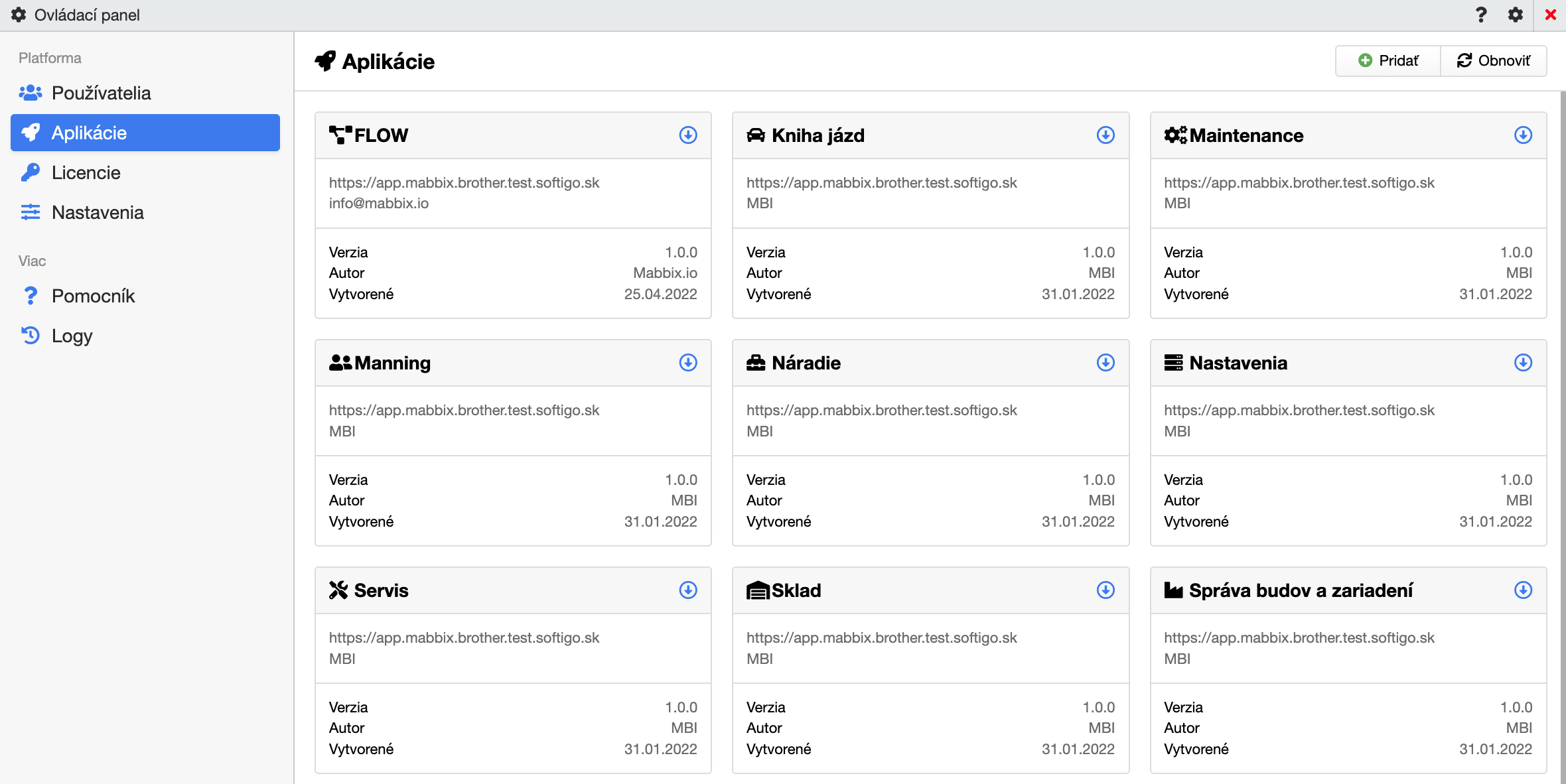Click download icon on Maintenance card
The image size is (1566, 784).
pyautogui.click(x=1523, y=135)
